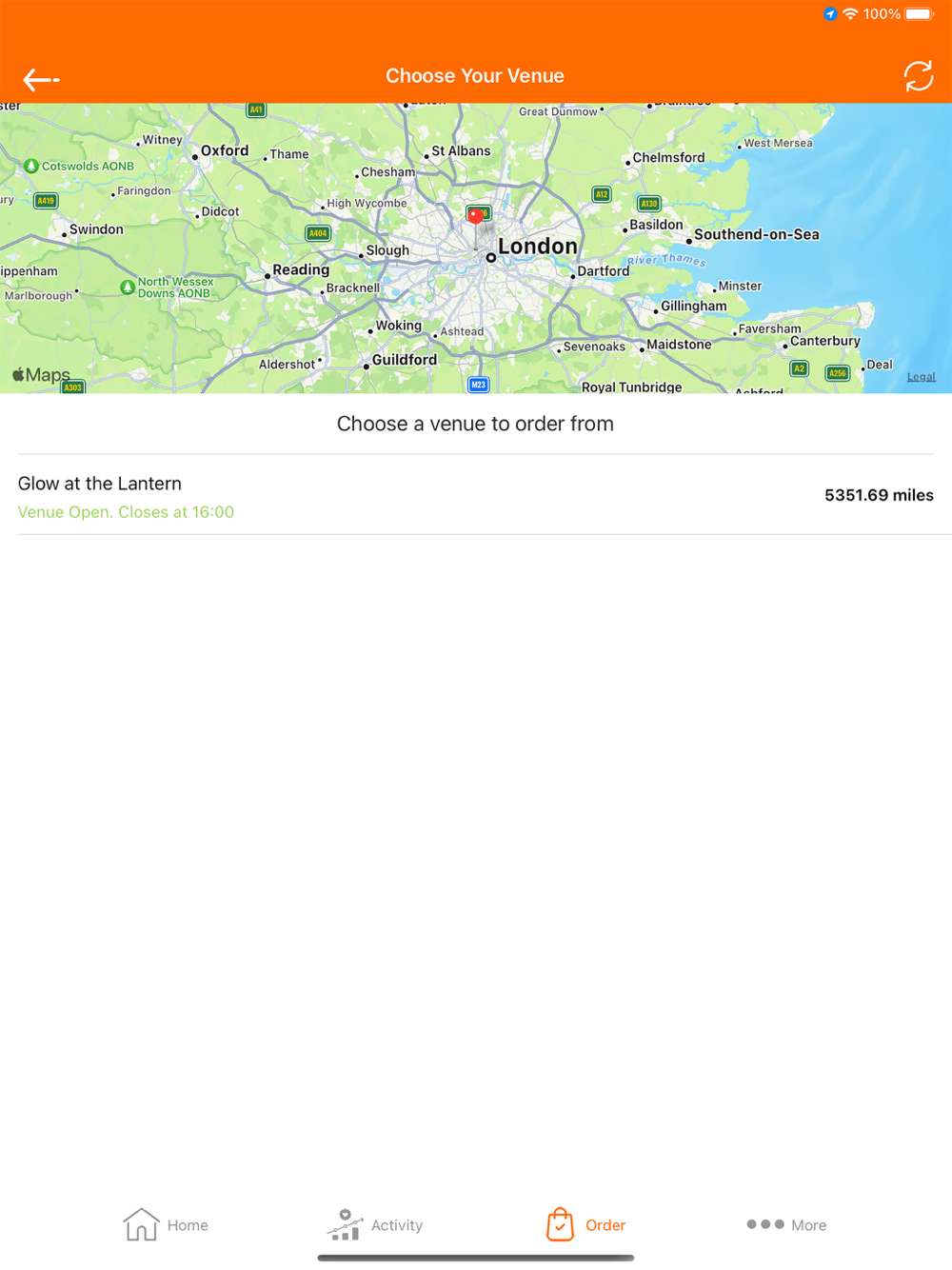The width and height of the screenshot is (952, 1270).
Task: Select the Glow at the Lantern venue
Action: pos(476,495)
